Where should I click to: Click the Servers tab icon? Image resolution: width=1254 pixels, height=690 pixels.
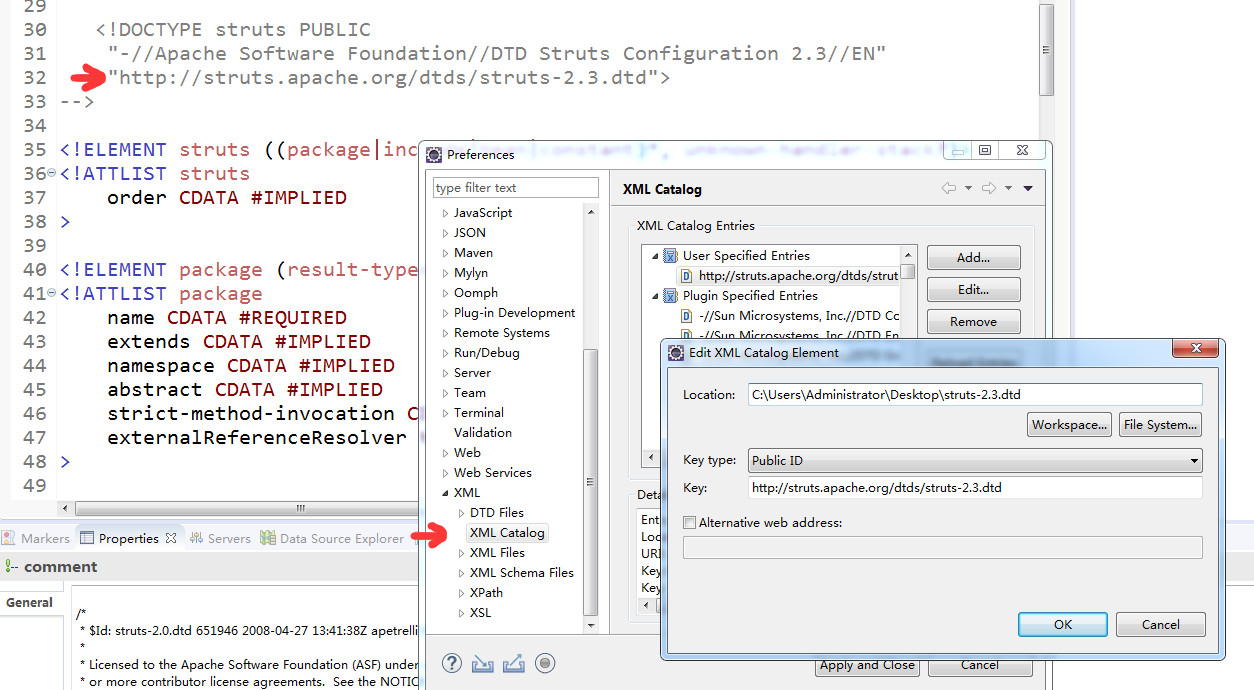pyautogui.click(x=197, y=538)
